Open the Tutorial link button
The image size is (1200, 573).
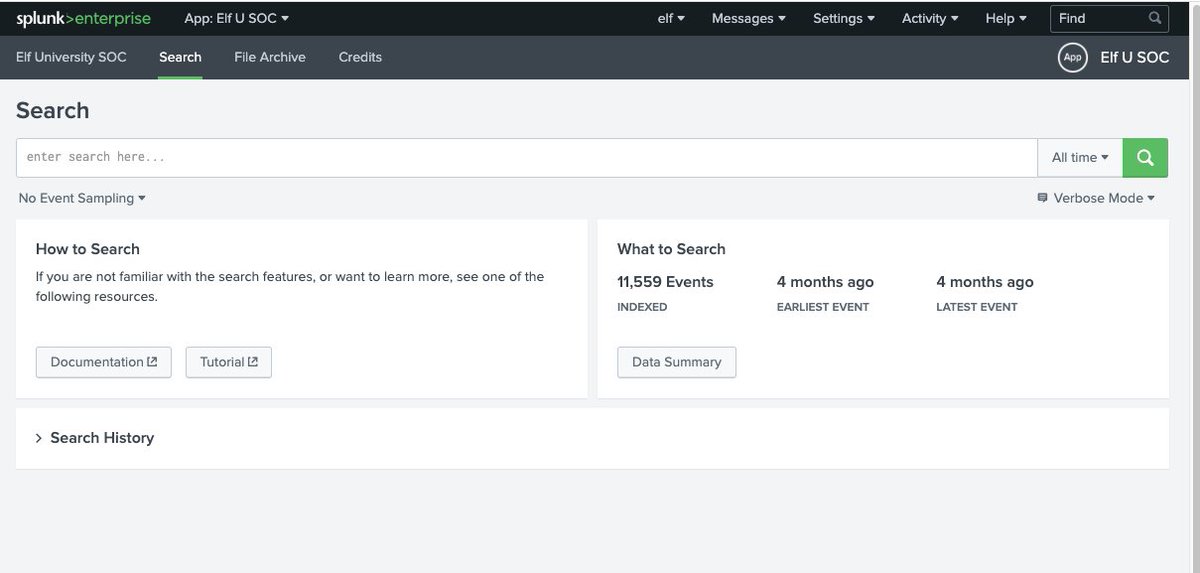click(x=229, y=362)
